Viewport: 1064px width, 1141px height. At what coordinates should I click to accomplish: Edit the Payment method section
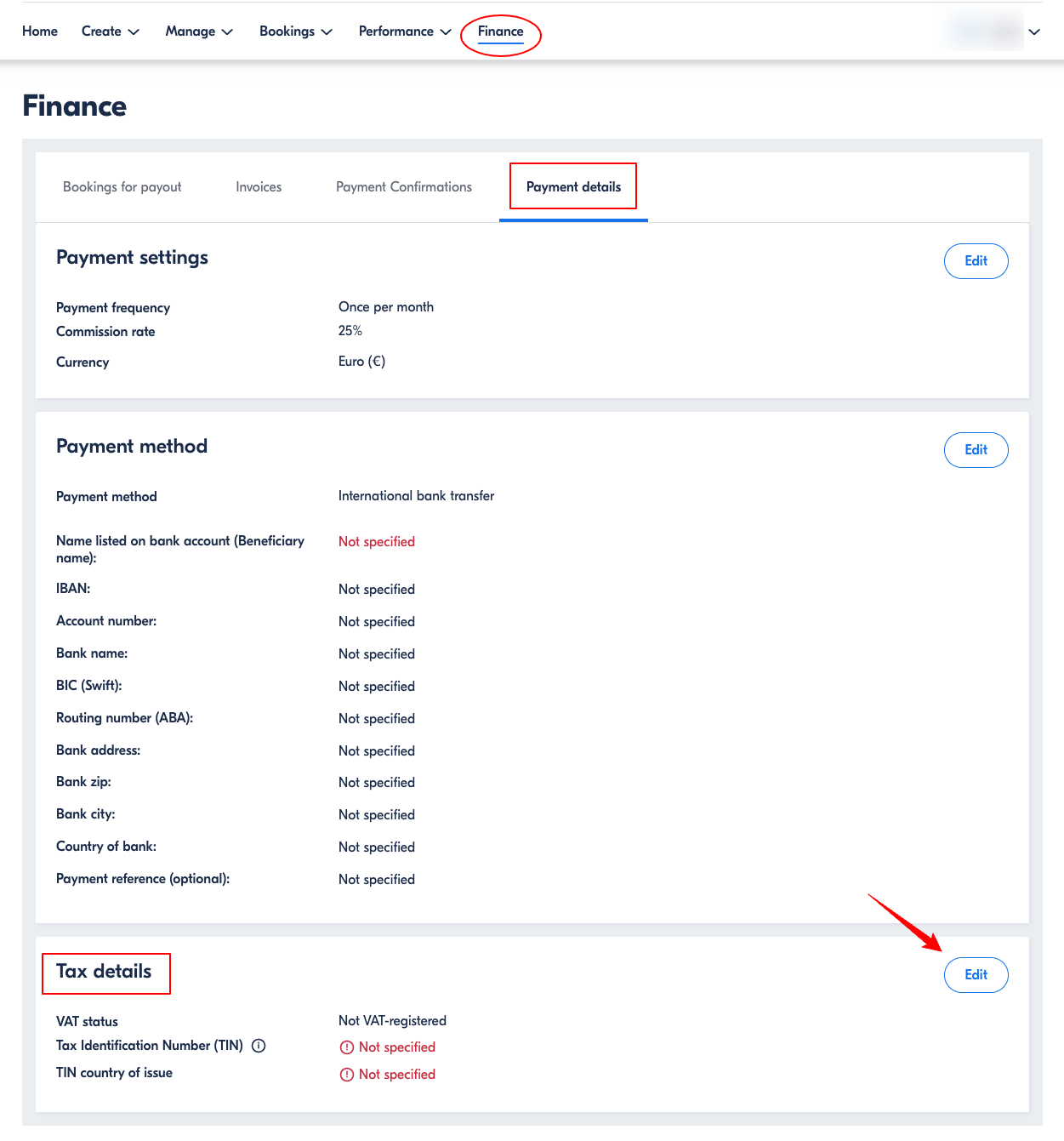(x=976, y=450)
